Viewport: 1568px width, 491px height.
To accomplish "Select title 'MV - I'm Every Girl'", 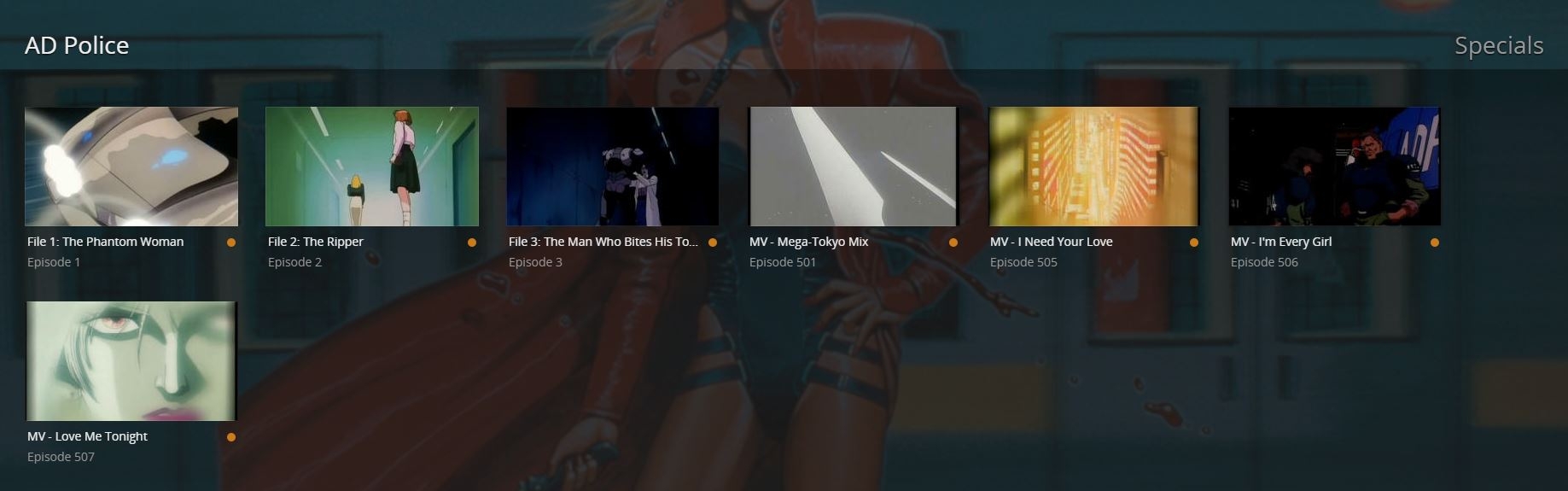I will click(x=1281, y=242).
